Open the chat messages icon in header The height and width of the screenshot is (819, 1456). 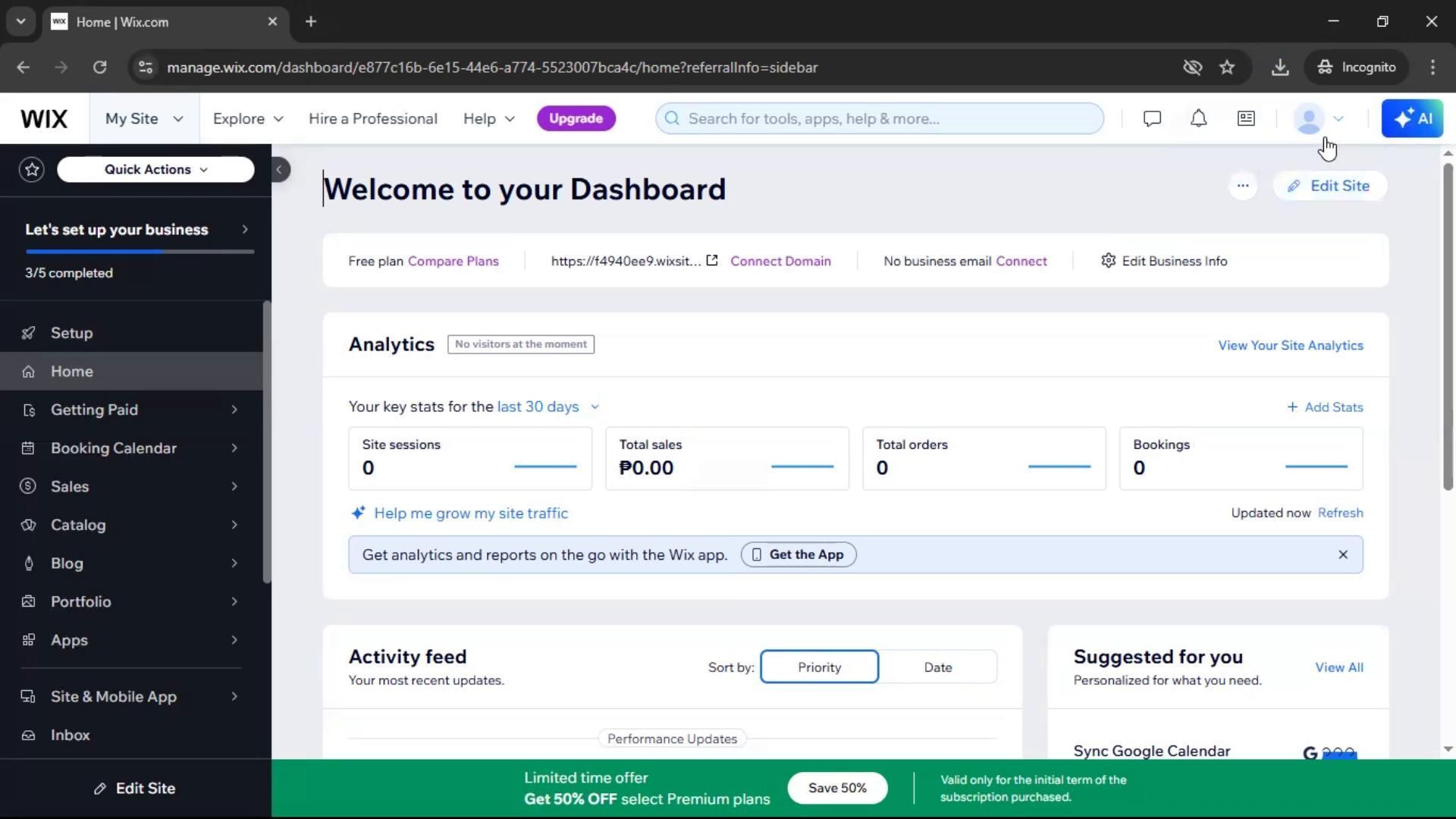[1152, 118]
